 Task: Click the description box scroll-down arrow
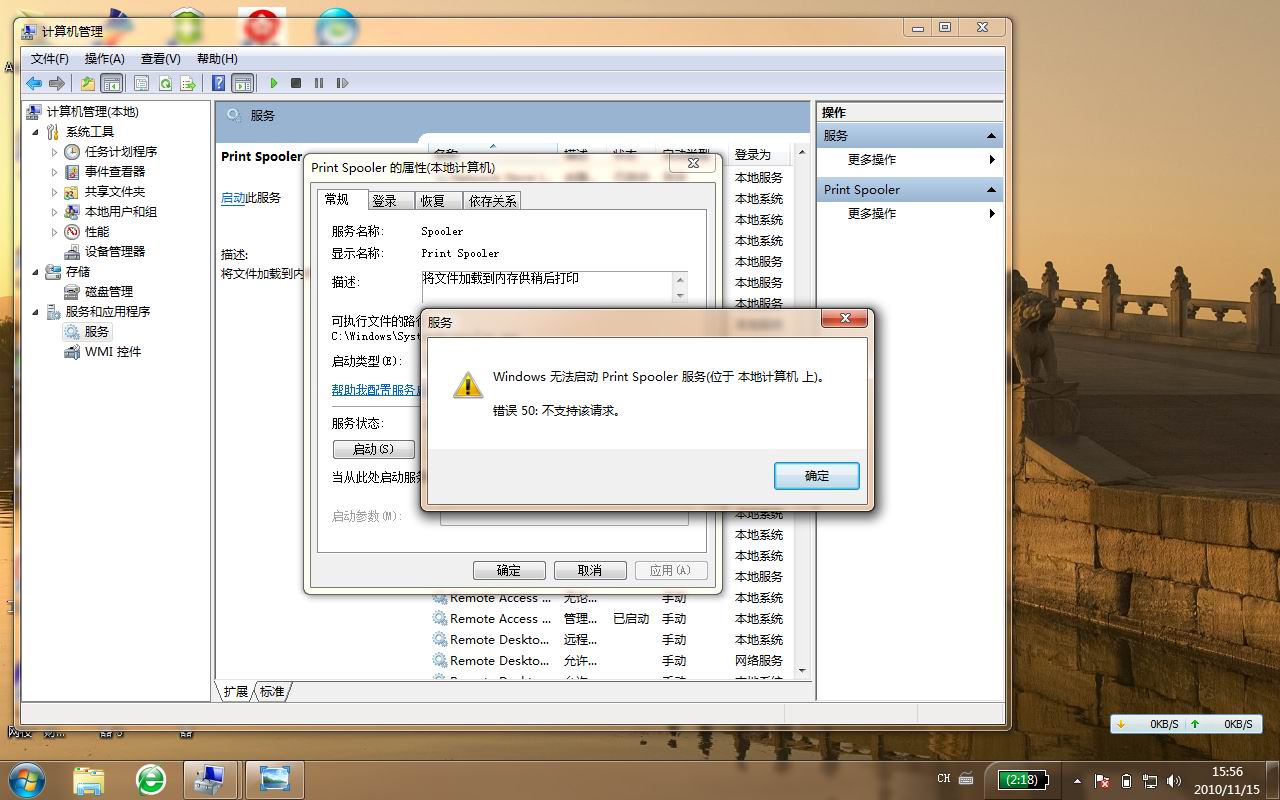681,296
